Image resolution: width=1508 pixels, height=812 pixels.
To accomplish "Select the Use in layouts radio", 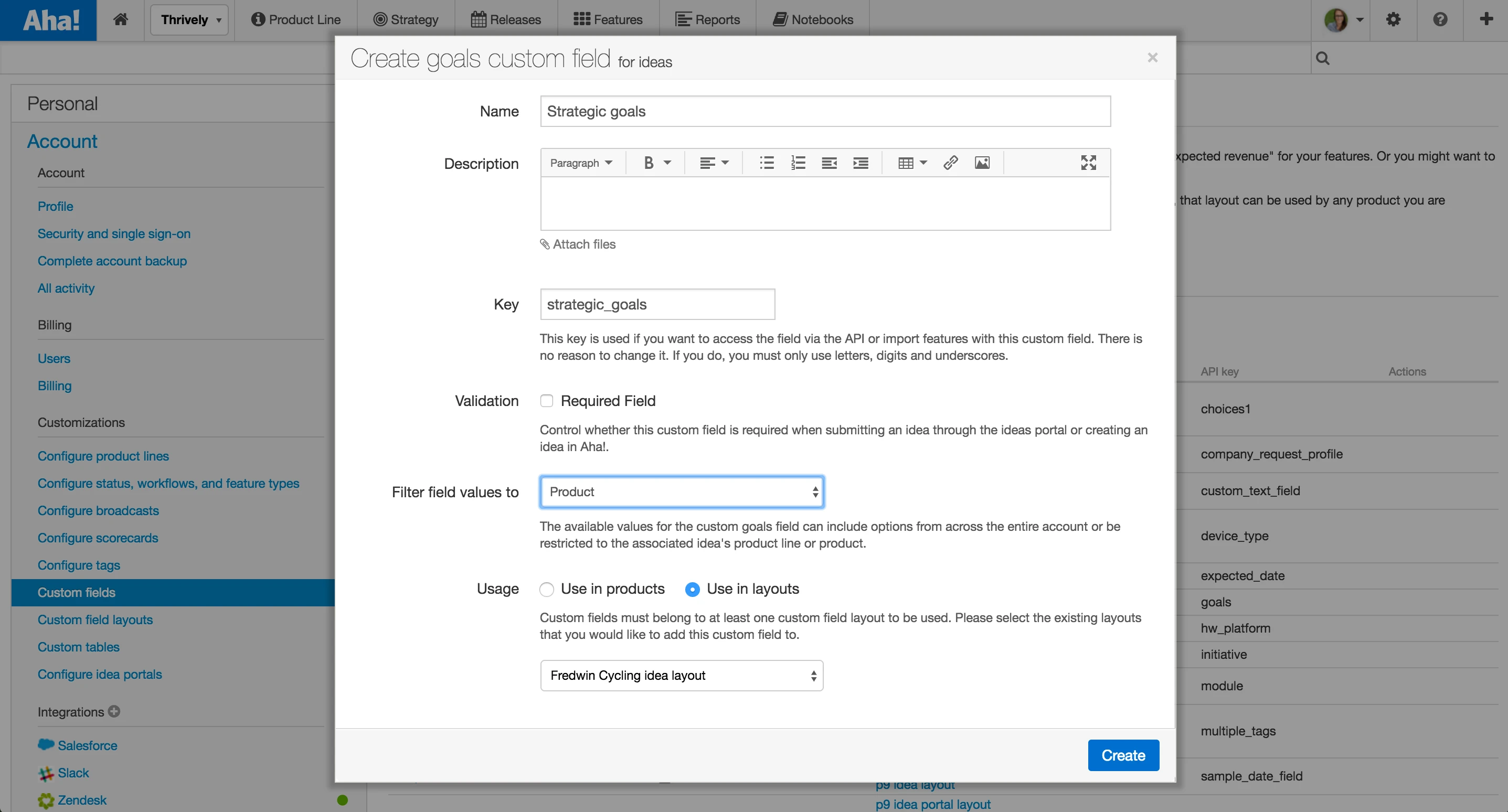I will (x=692, y=589).
